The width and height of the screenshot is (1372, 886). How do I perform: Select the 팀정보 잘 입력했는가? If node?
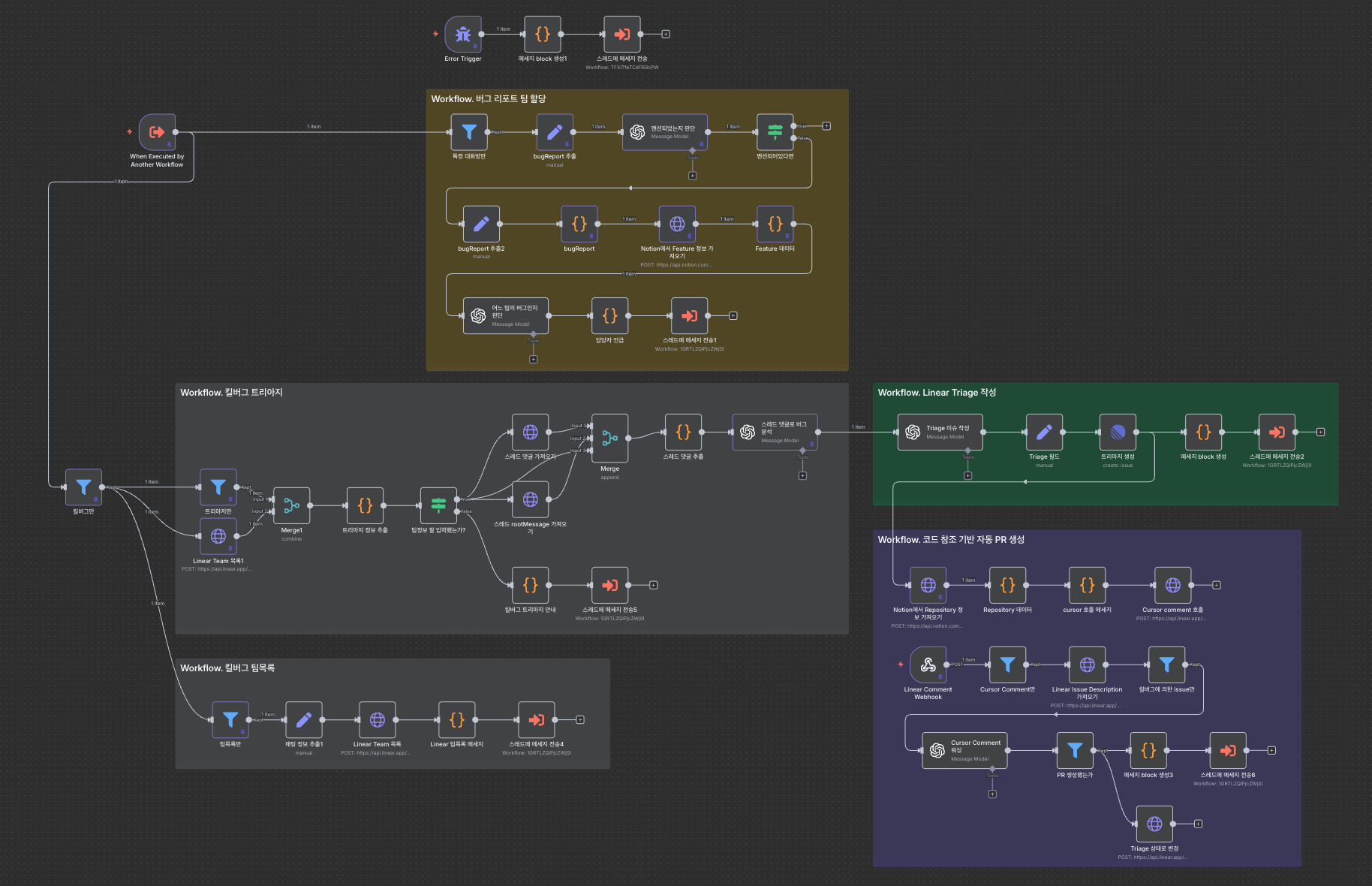tap(439, 506)
